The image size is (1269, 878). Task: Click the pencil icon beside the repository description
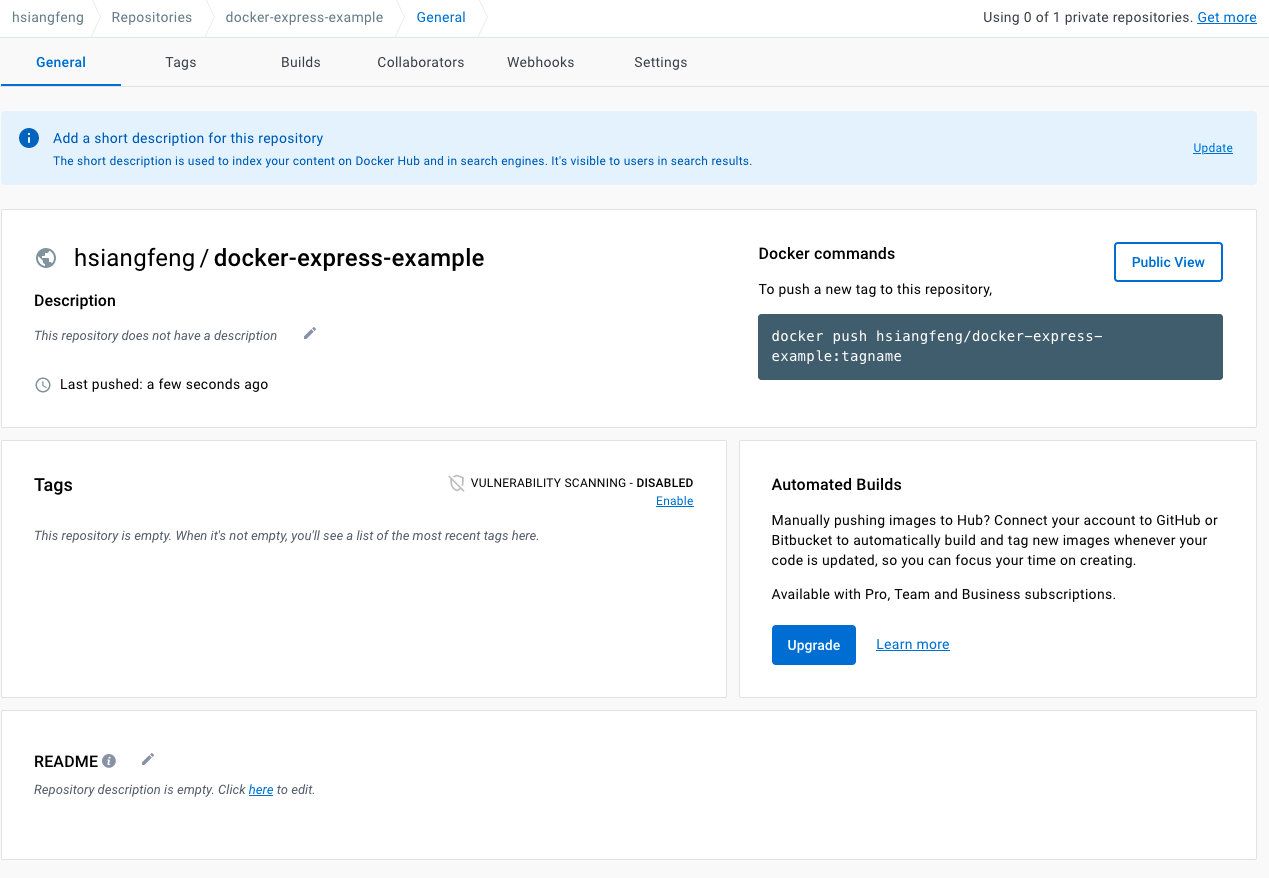tap(310, 334)
